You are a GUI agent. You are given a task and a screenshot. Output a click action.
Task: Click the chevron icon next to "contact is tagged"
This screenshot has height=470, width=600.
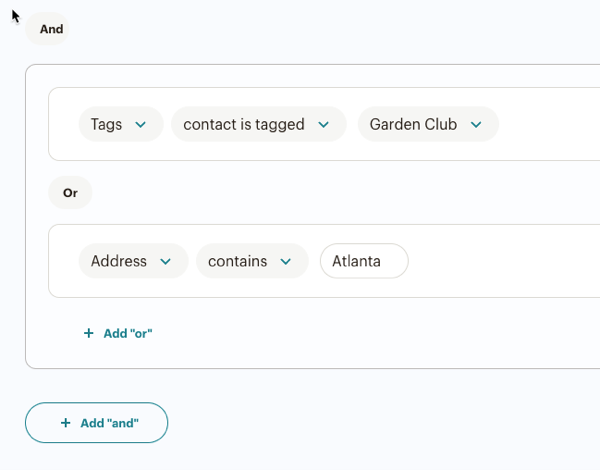(324, 125)
